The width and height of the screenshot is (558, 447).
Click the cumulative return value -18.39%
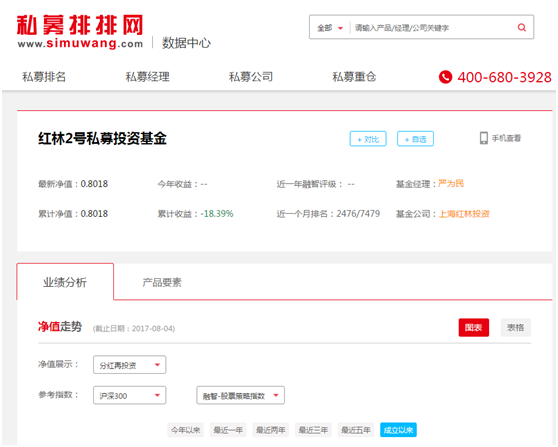(x=217, y=214)
